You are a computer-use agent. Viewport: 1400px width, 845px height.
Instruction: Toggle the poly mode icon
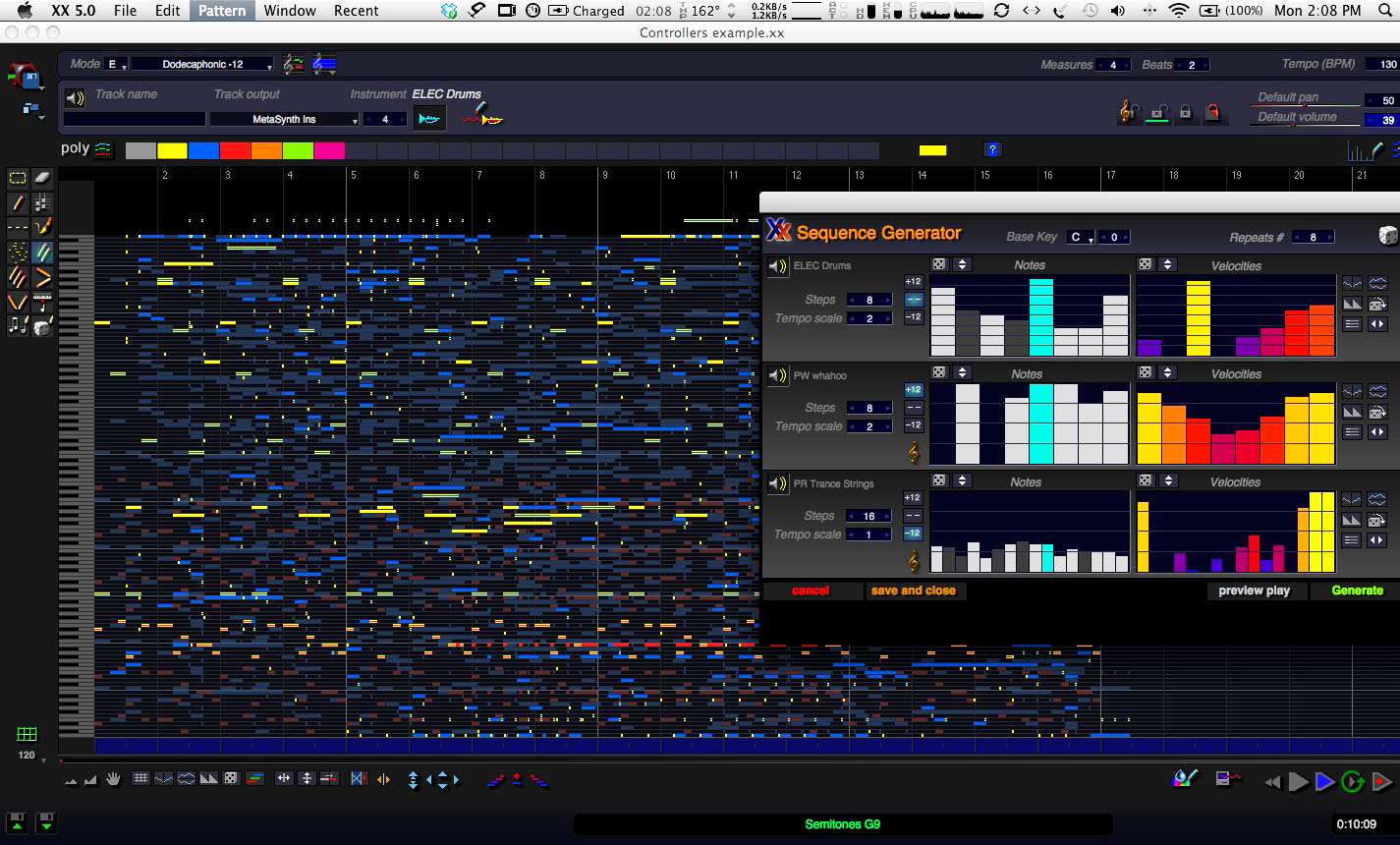point(103,149)
